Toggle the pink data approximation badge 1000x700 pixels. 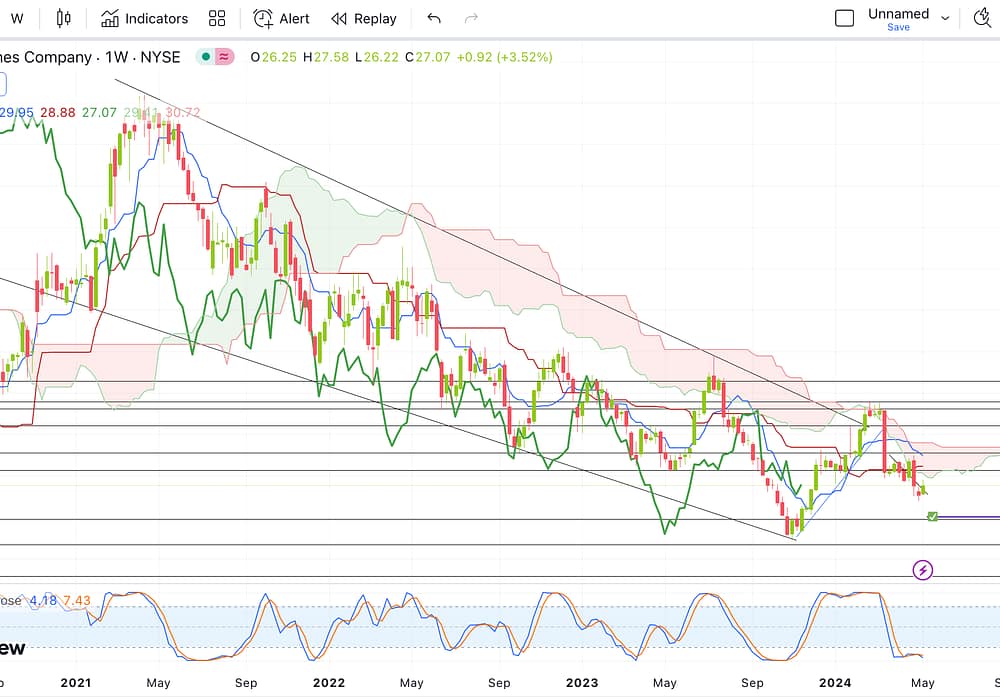coord(225,57)
